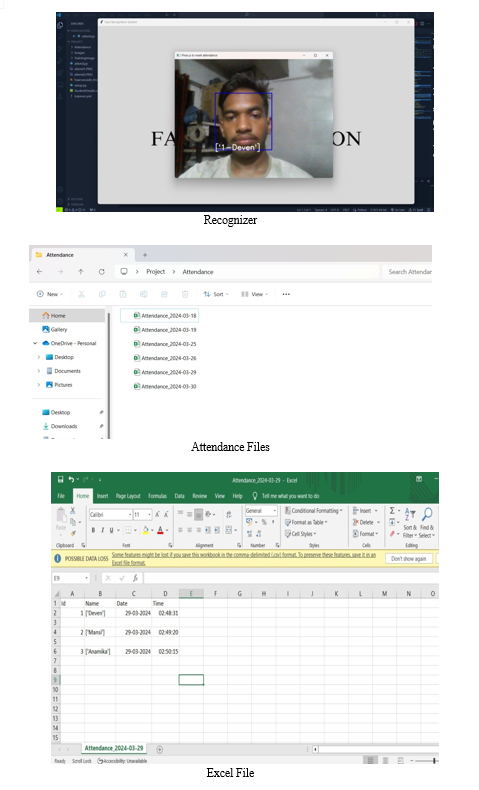The width and height of the screenshot is (479, 790).
Task: Open Find & Select magnifier in Excel
Action: click(427, 524)
